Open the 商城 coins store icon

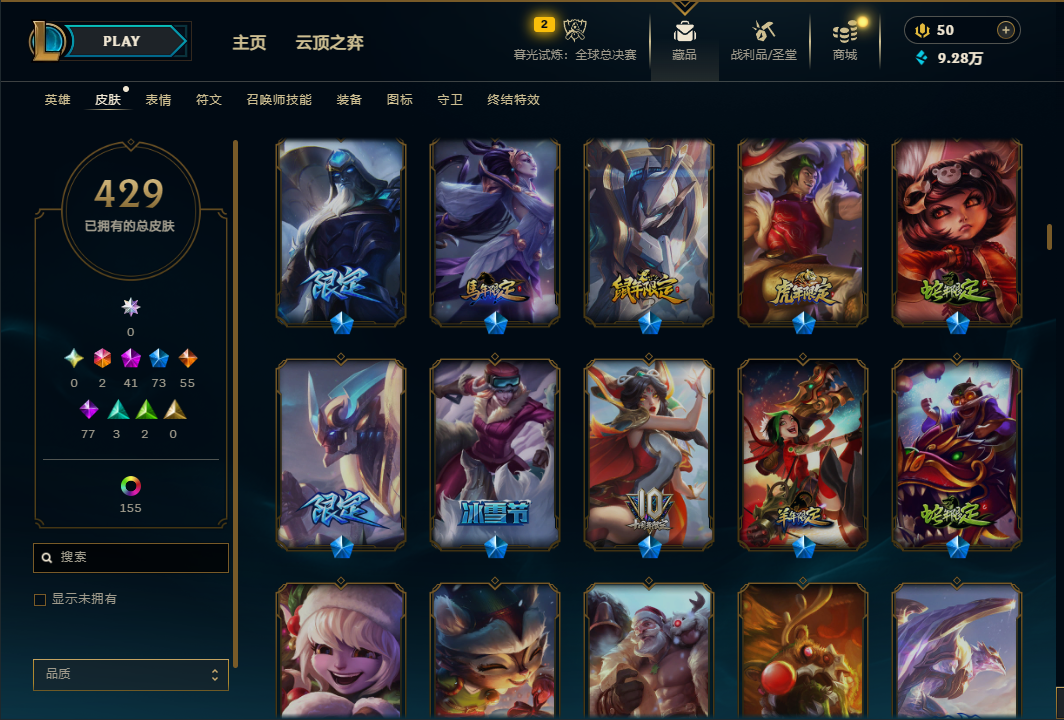[x=845, y=31]
